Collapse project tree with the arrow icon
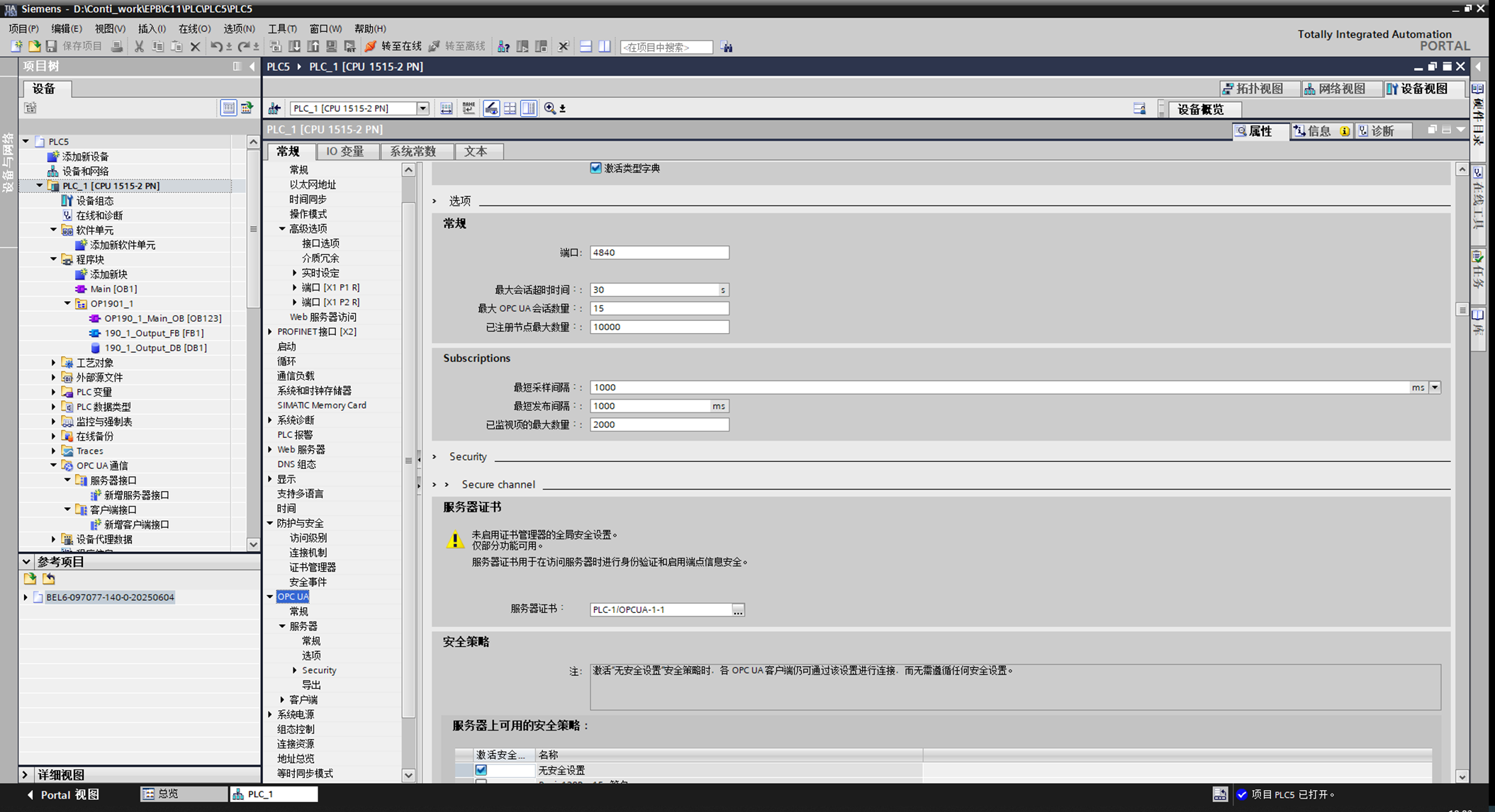The width and height of the screenshot is (1495, 812). click(252, 67)
